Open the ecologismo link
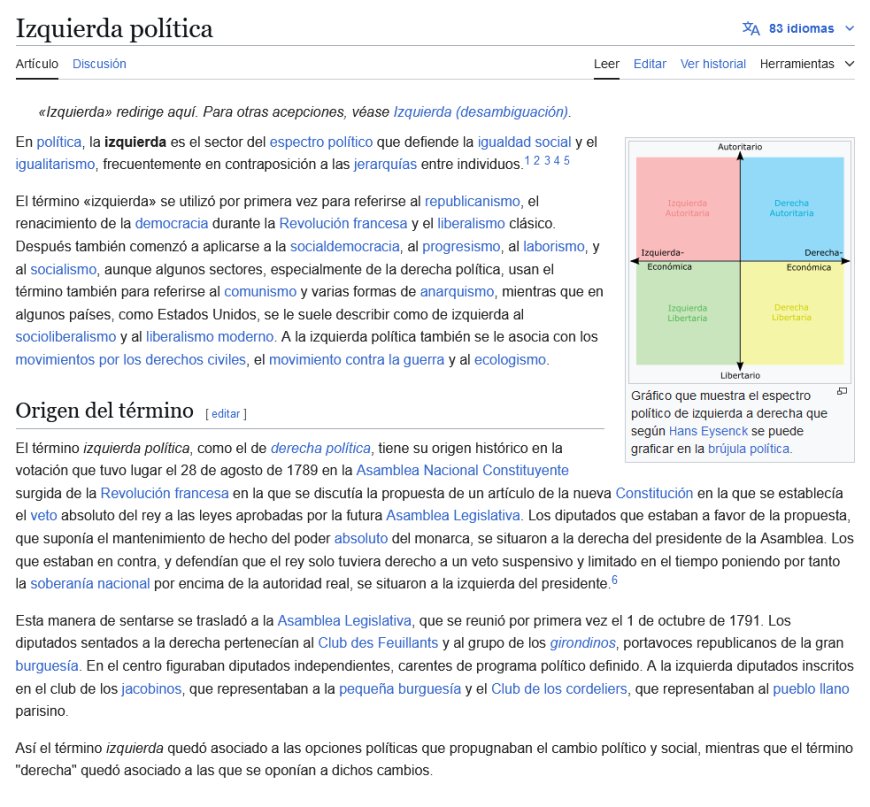 point(510,360)
